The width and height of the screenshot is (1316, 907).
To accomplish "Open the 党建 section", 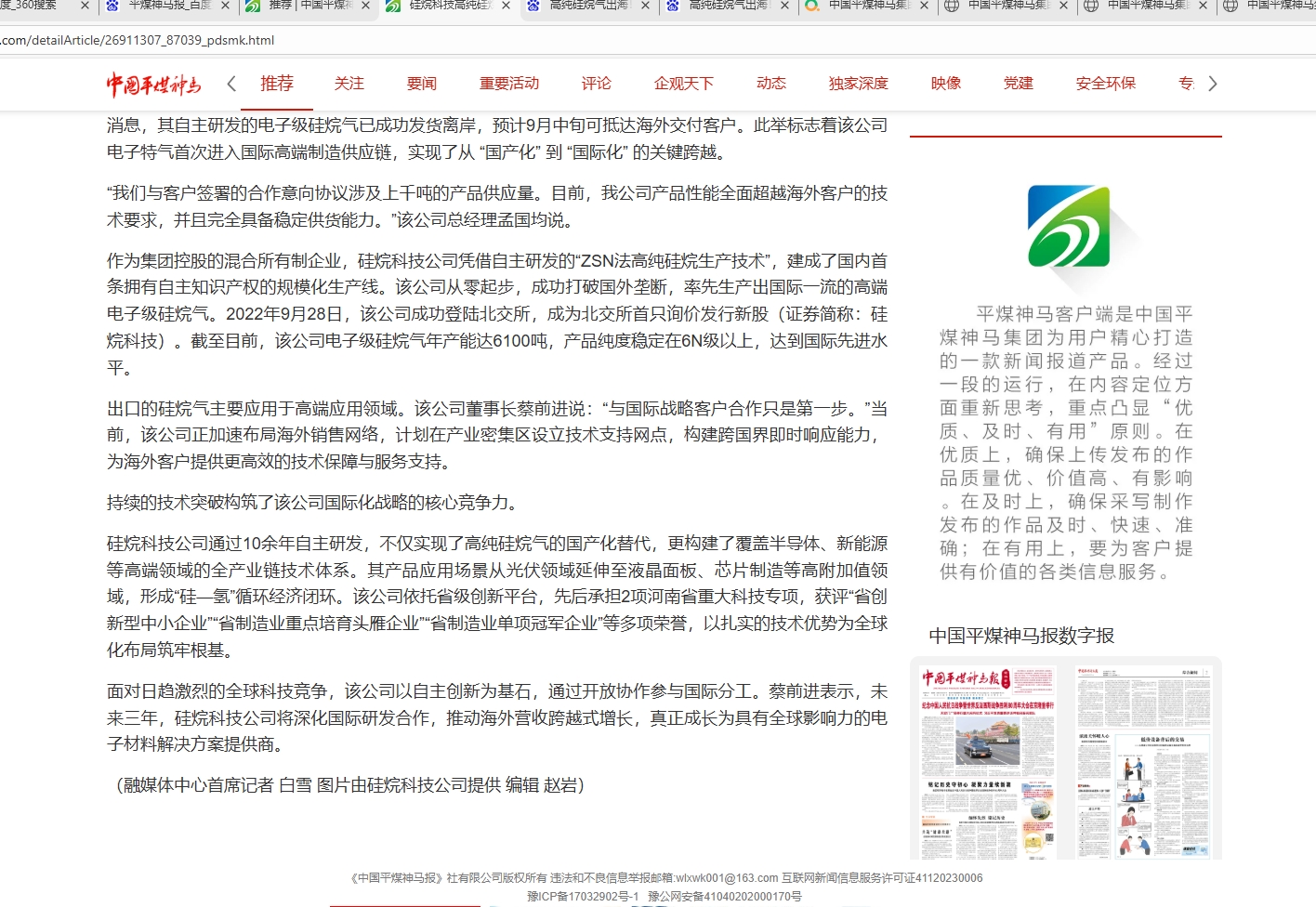I will pyautogui.click(x=1019, y=84).
